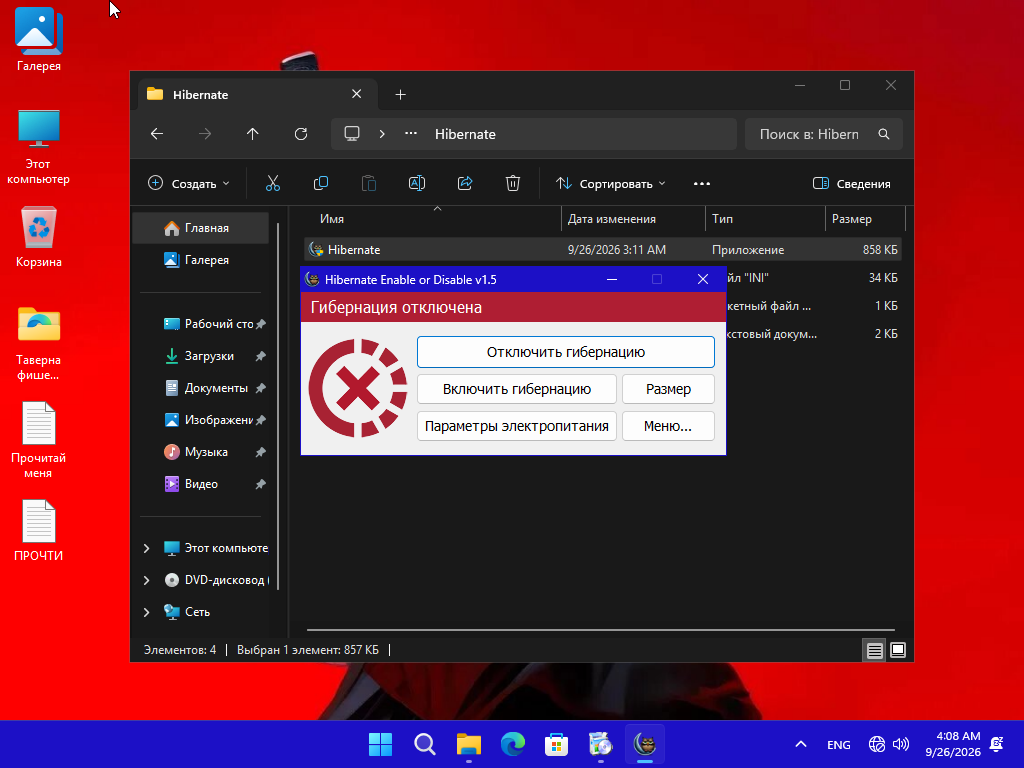Expand Сеть in navigation tree
The image size is (1024, 768).
[146, 612]
